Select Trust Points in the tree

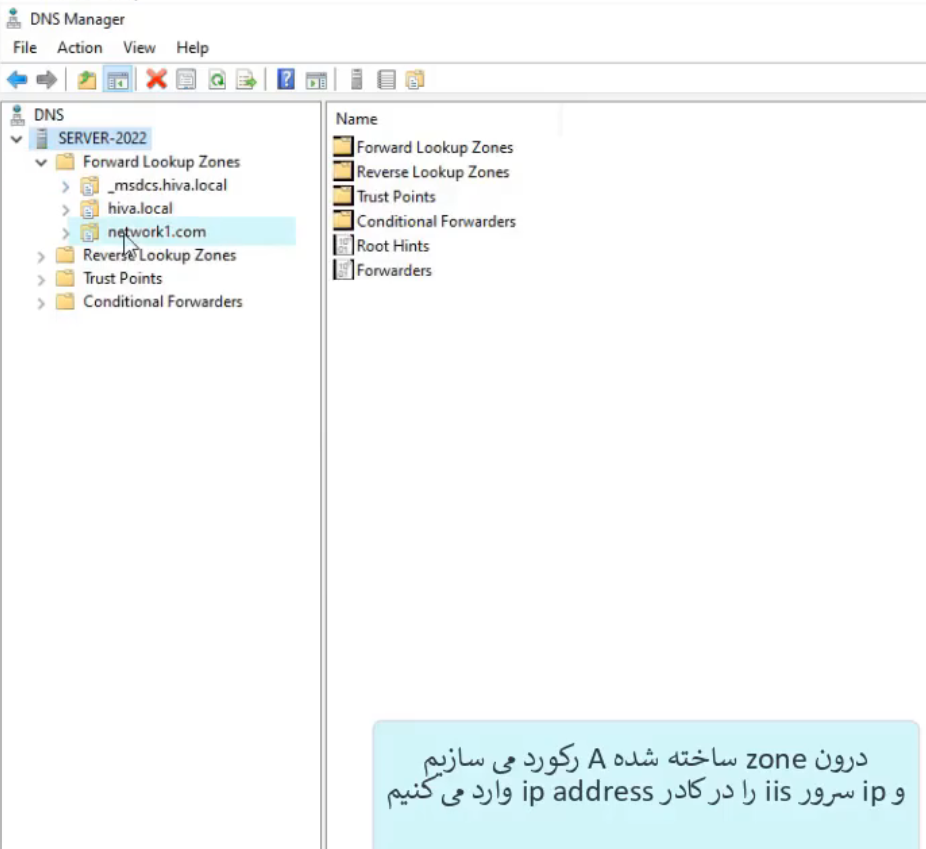click(122, 278)
